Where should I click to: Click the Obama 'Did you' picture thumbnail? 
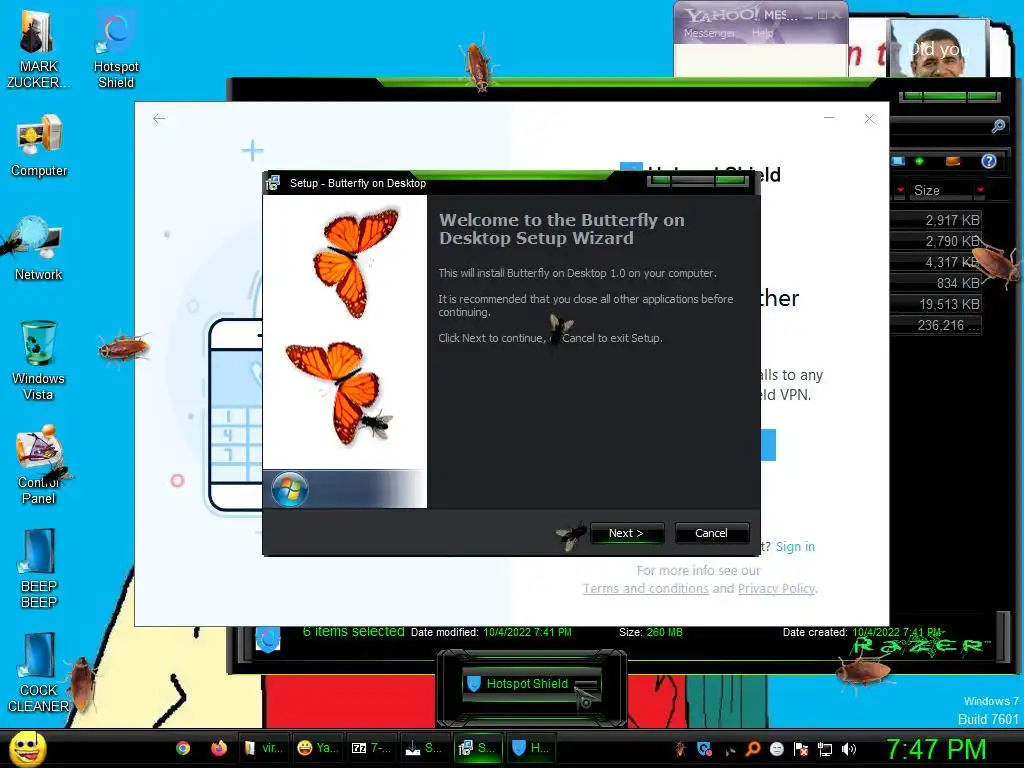[938, 50]
